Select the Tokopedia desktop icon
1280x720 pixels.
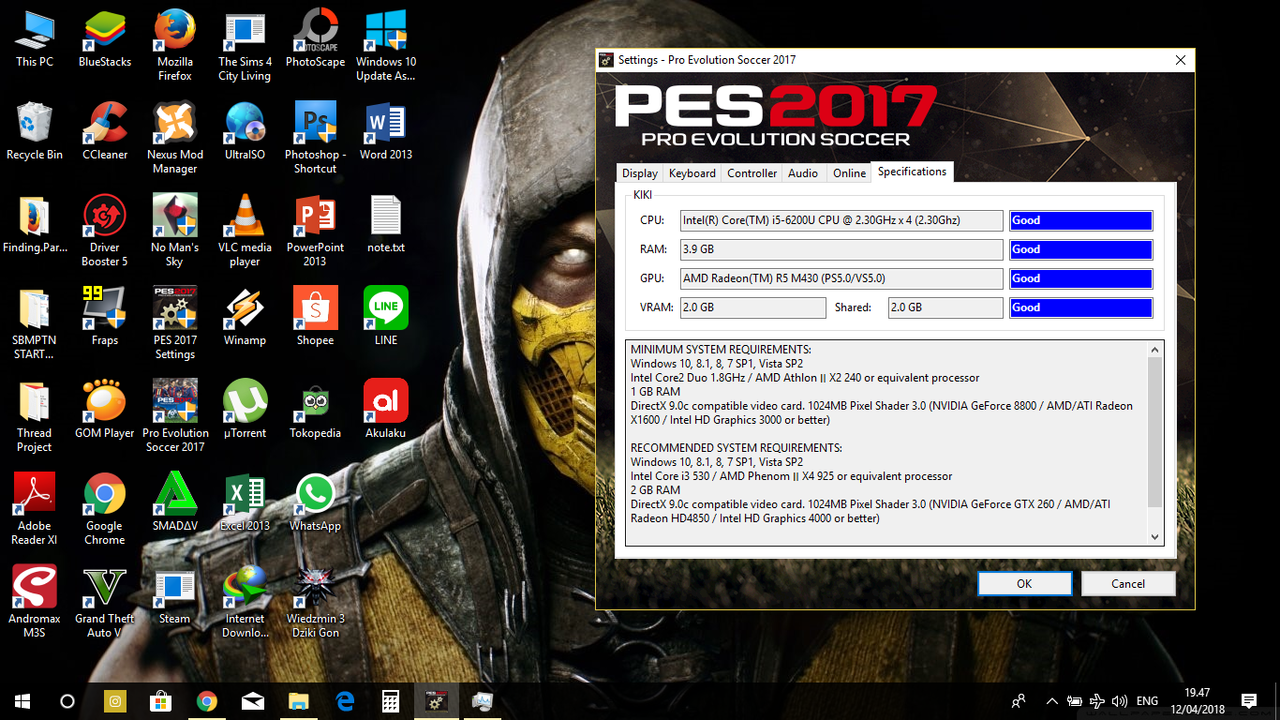(x=315, y=411)
